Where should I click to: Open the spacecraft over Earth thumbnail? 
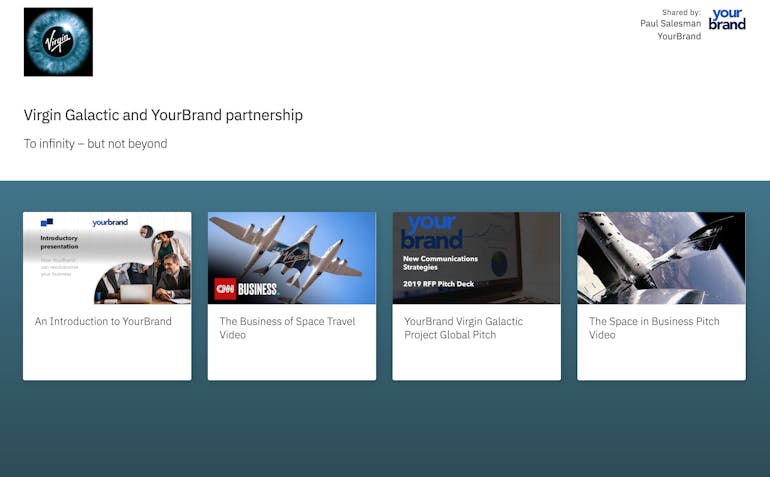661,258
